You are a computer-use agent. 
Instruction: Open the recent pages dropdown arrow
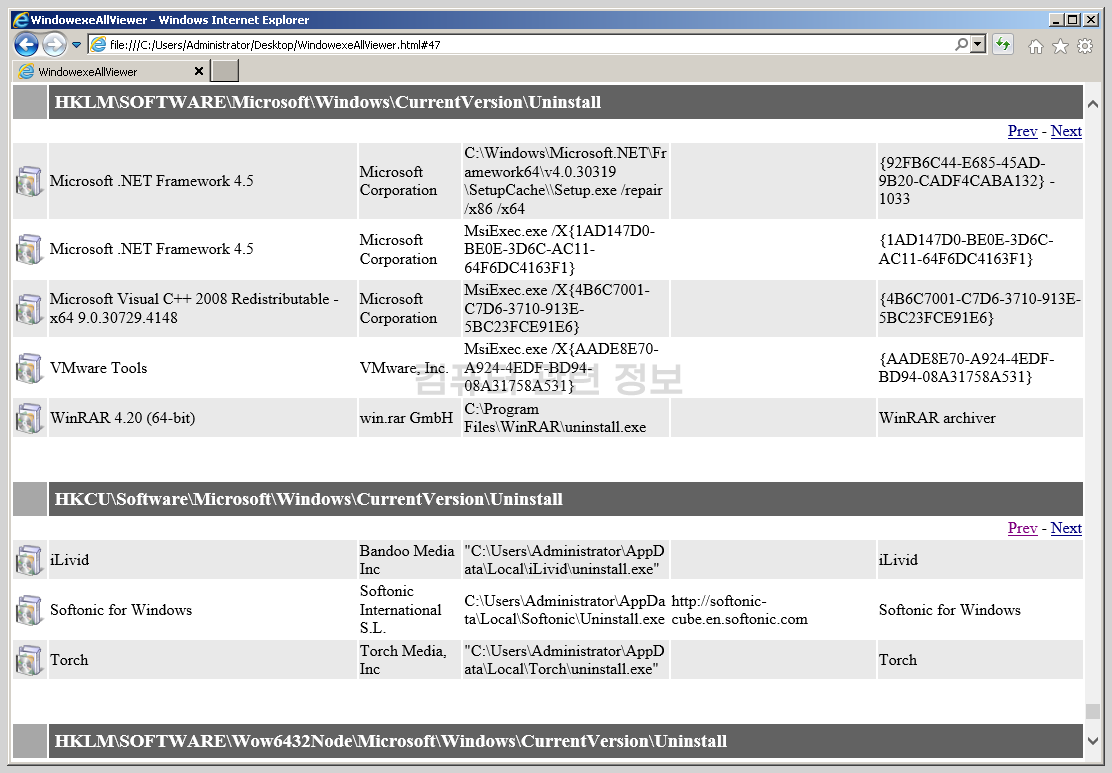pos(76,45)
